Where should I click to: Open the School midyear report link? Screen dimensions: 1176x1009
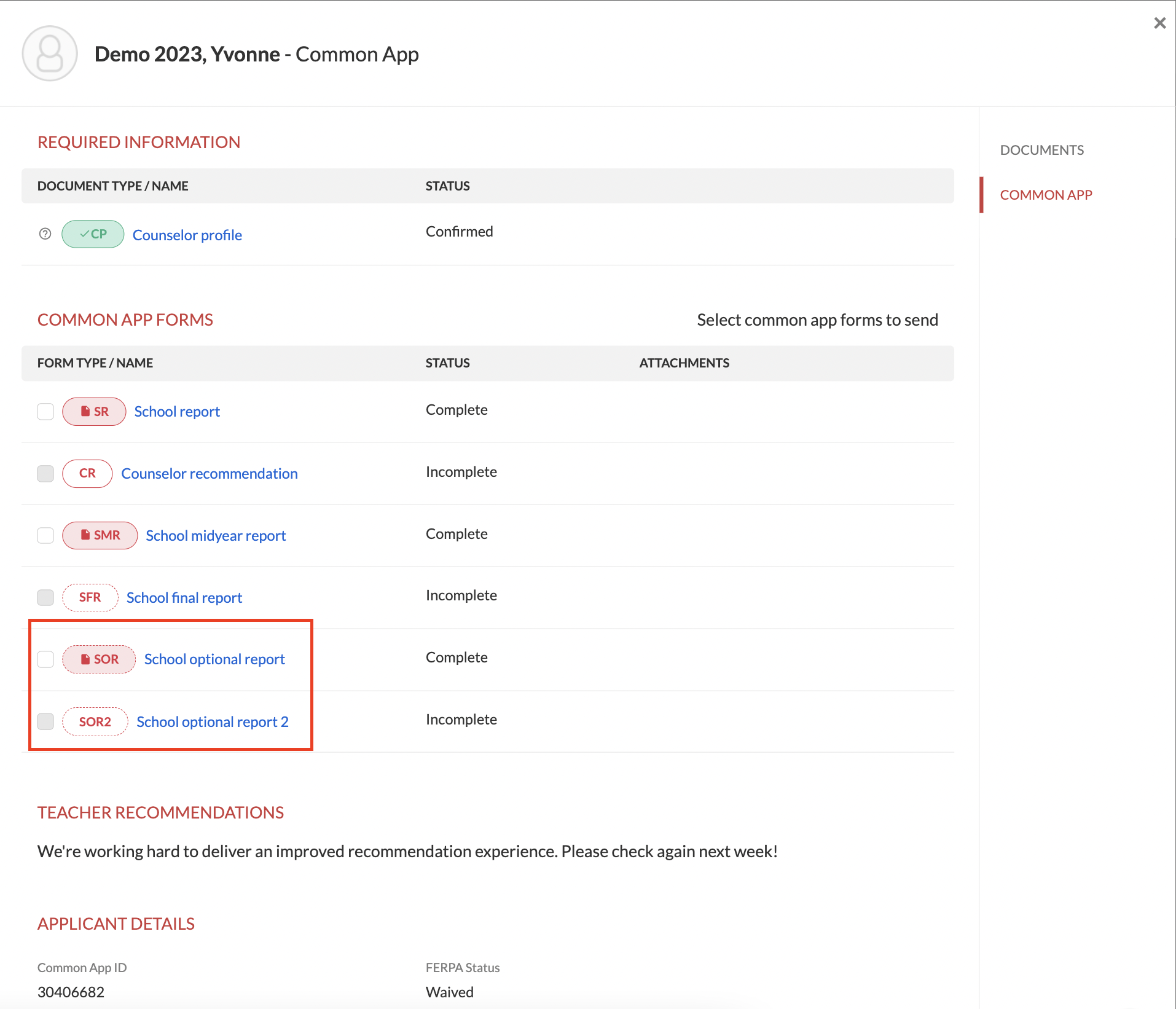(x=216, y=536)
